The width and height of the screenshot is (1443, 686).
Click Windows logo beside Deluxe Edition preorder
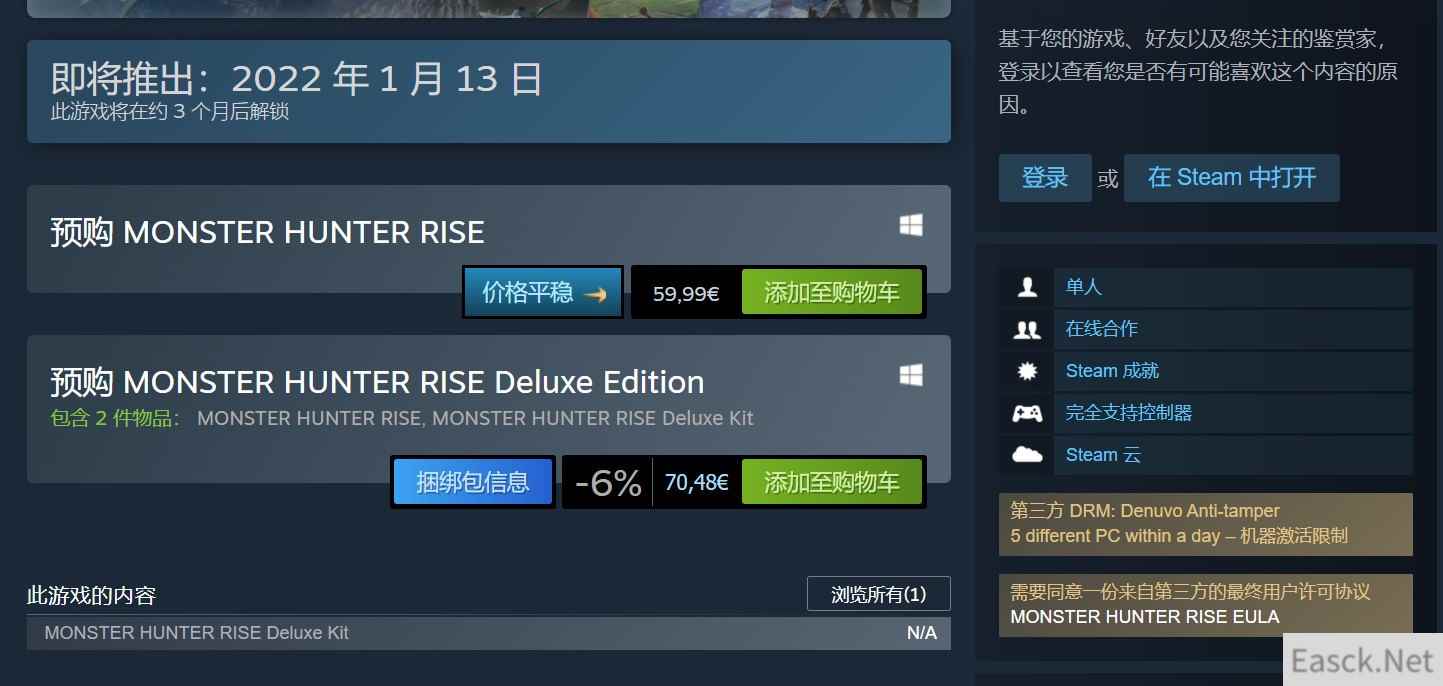(x=911, y=376)
